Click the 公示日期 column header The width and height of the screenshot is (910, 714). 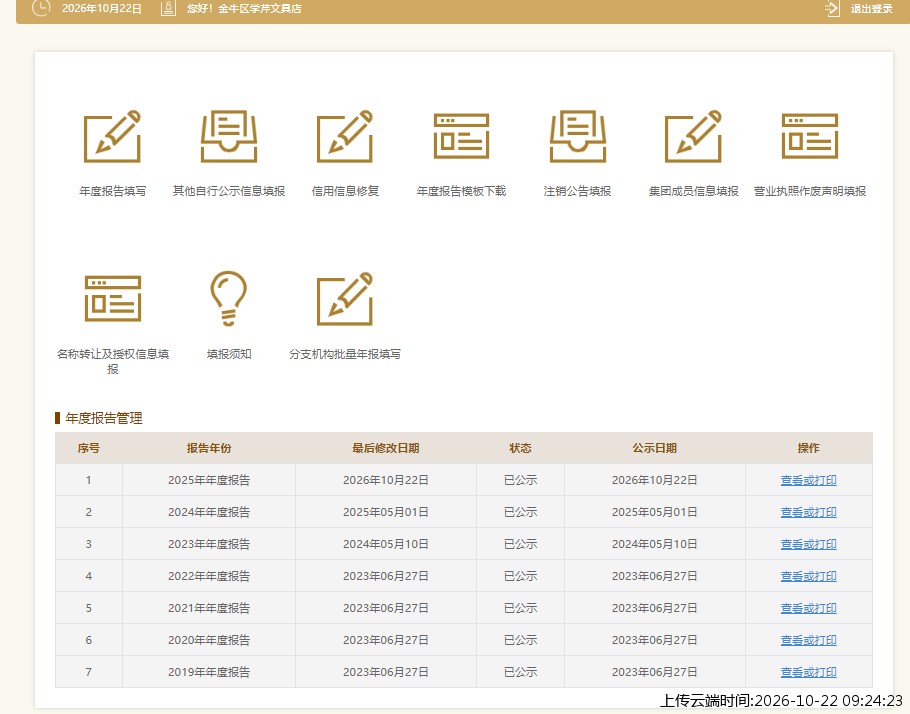(655, 448)
